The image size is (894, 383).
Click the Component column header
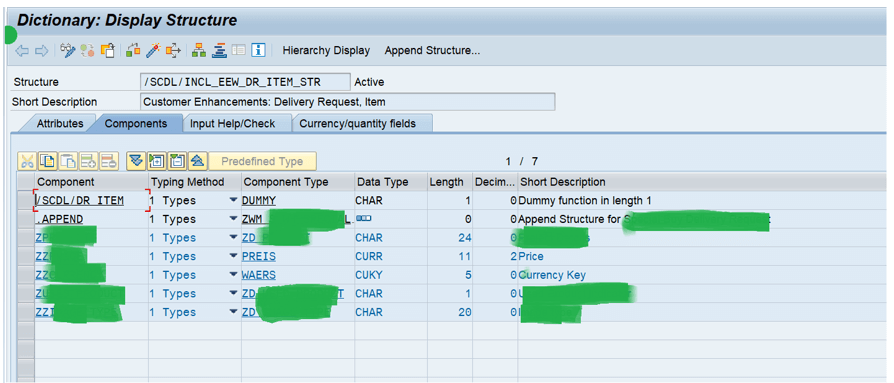click(x=92, y=182)
